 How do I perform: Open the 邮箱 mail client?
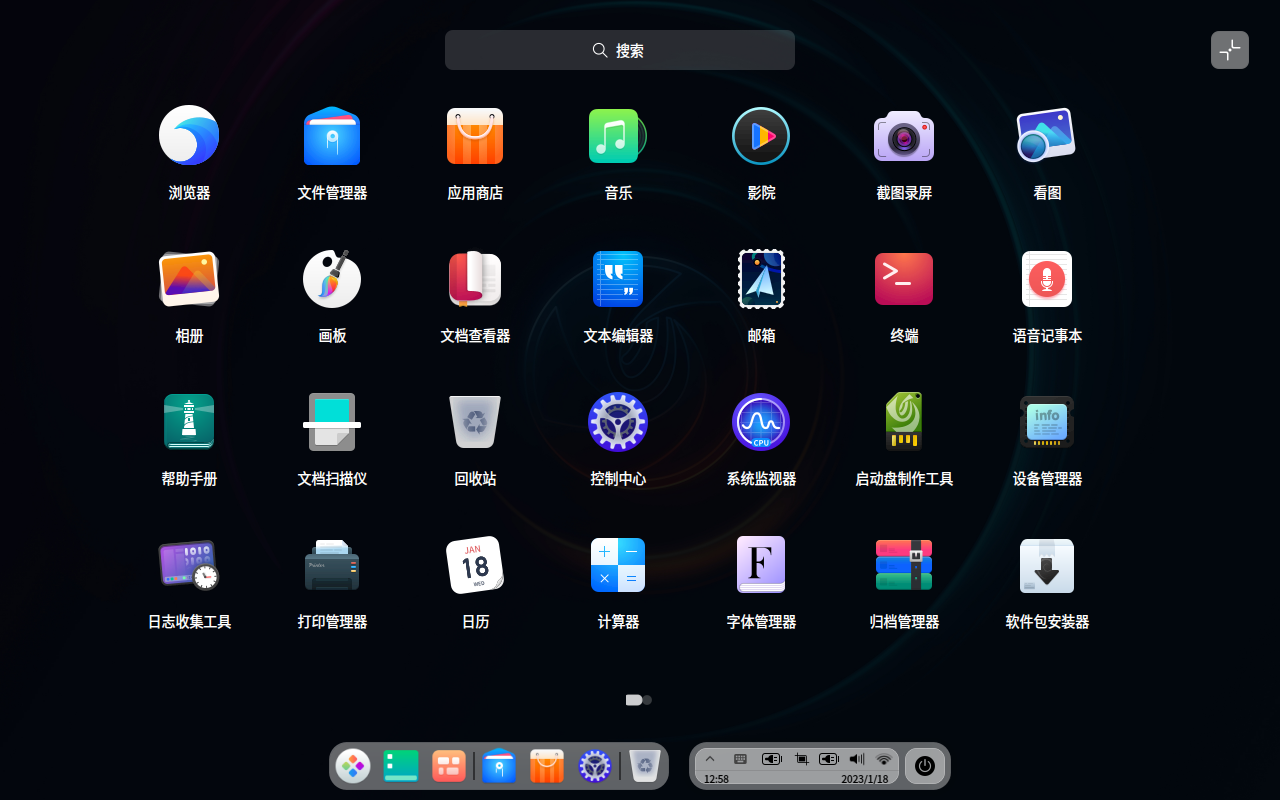pyautogui.click(x=760, y=279)
